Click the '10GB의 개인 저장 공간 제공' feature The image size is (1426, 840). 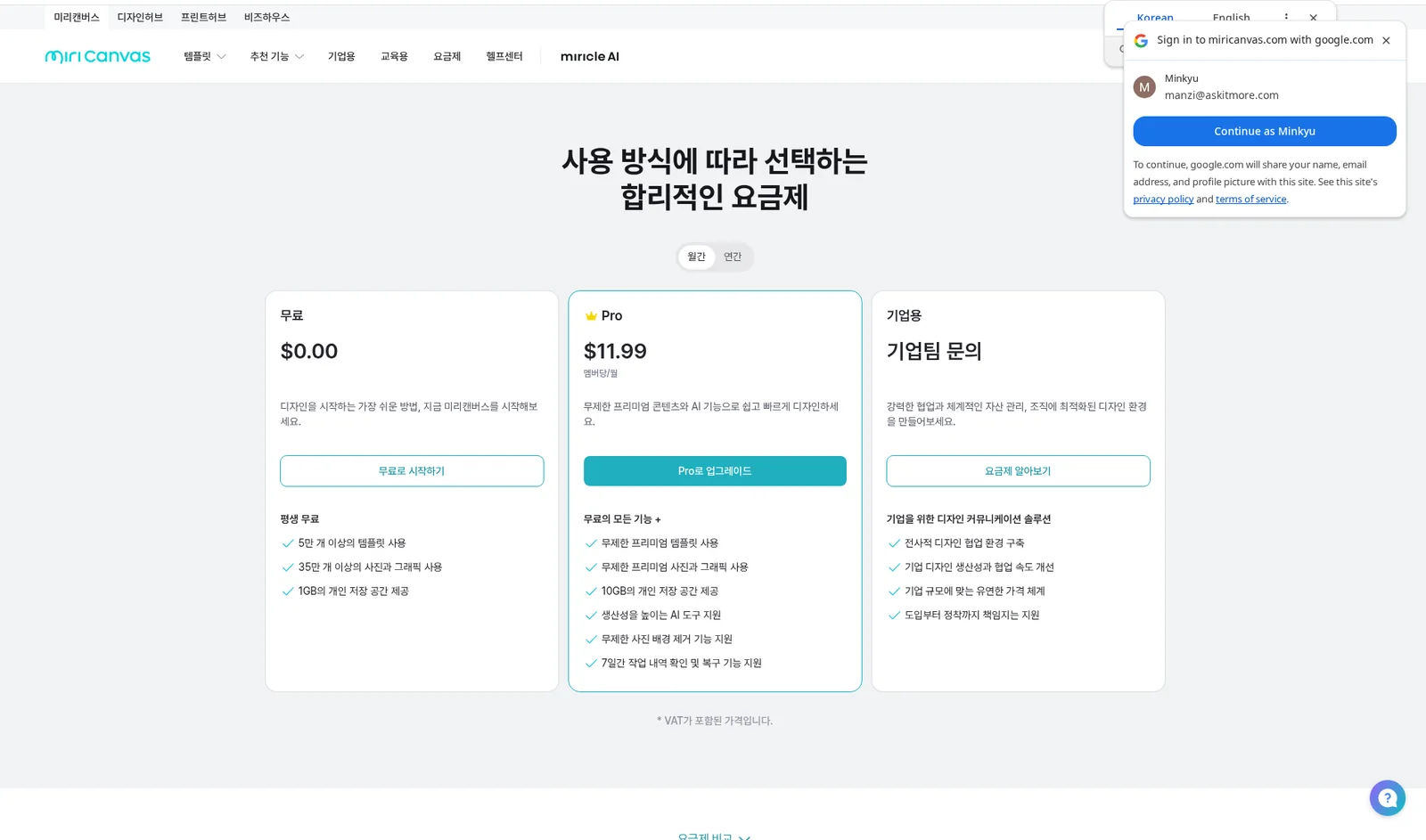(660, 591)
